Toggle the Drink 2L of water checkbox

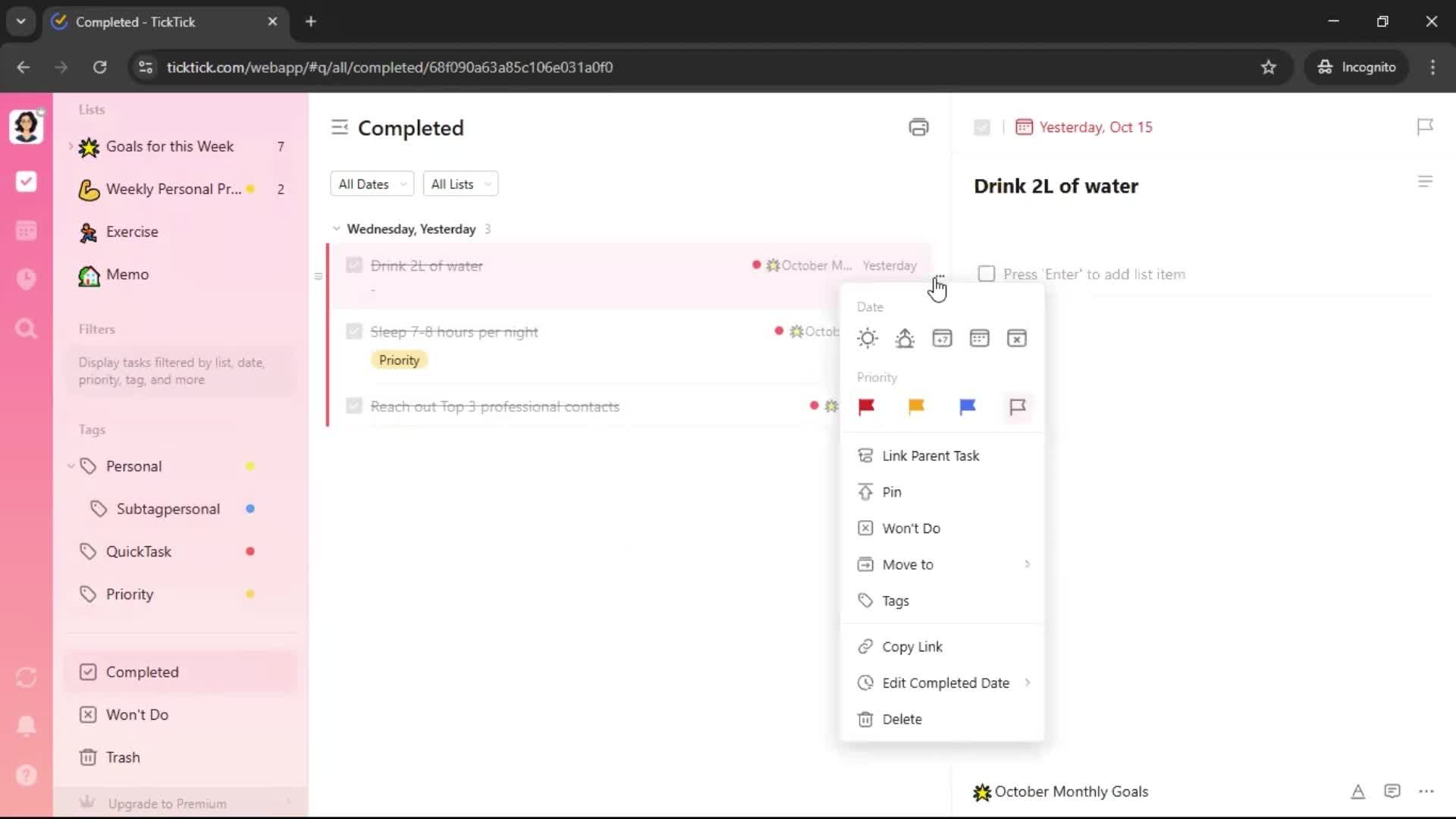pyautogui.click(x=353, y=265)
